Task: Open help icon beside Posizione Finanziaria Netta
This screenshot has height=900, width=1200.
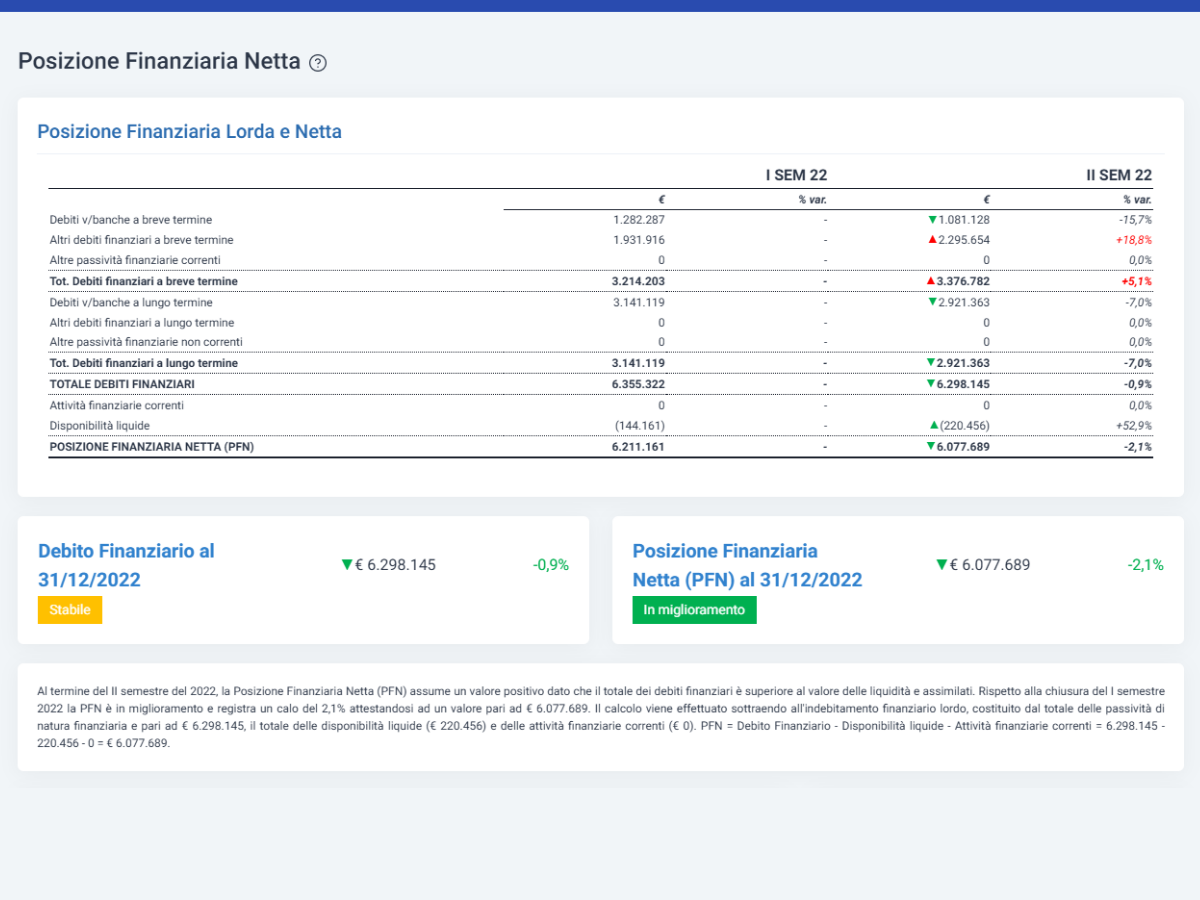Action: click(x=318, y=63)
